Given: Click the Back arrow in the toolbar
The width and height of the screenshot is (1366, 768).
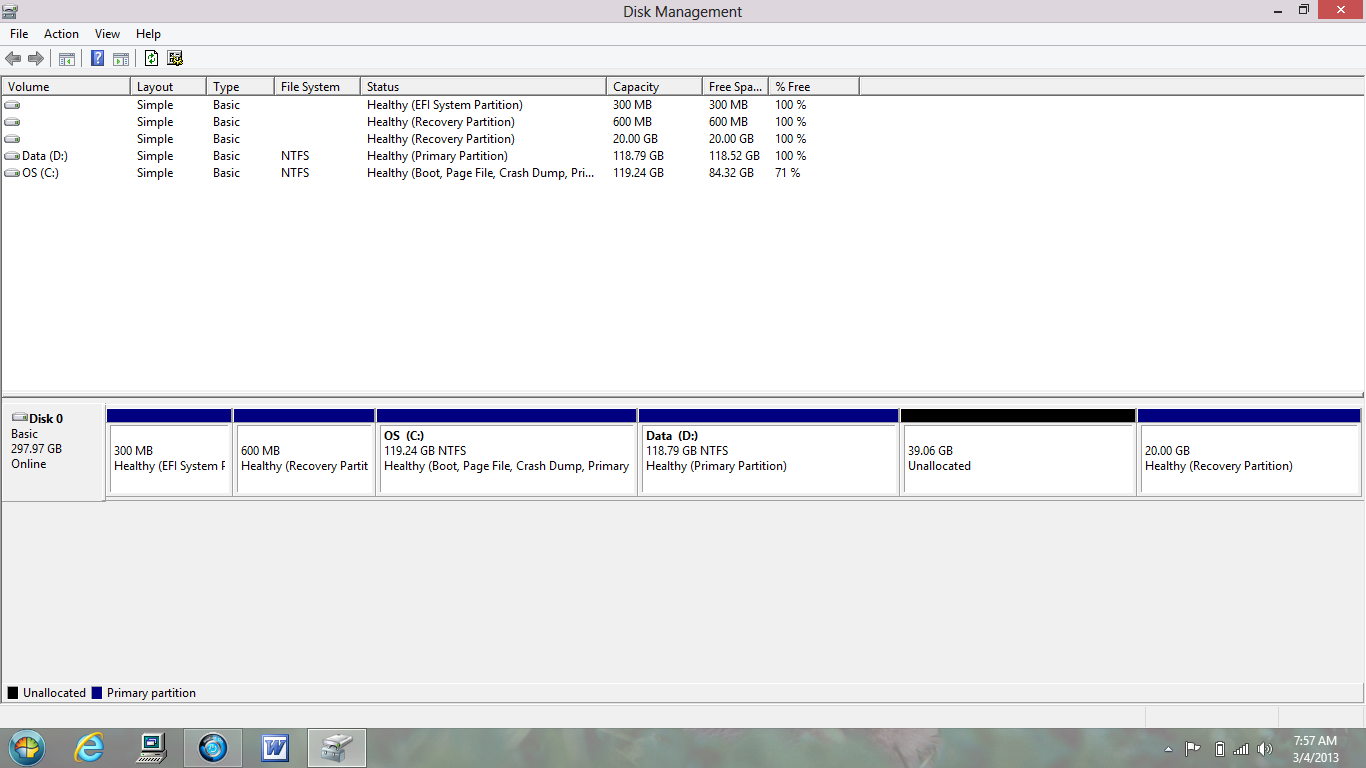Looking at the screenshot, I should pyautogui.click(x=13, y=59).
